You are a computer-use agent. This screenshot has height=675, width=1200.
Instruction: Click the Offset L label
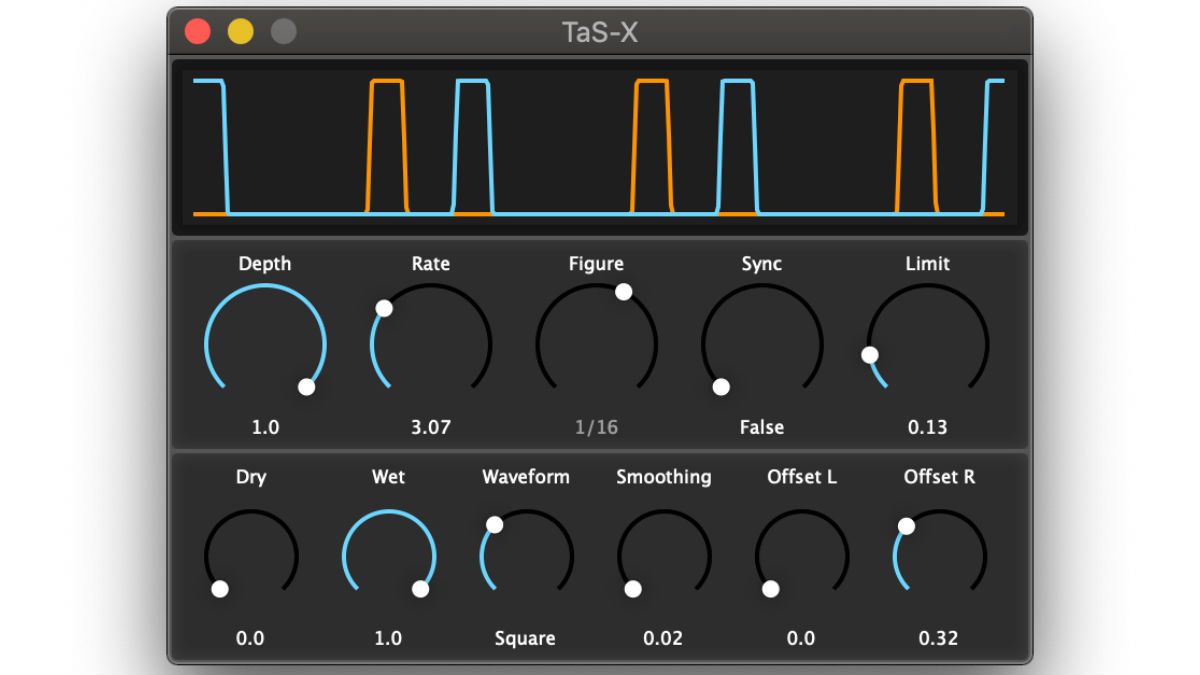click(802, 477)
